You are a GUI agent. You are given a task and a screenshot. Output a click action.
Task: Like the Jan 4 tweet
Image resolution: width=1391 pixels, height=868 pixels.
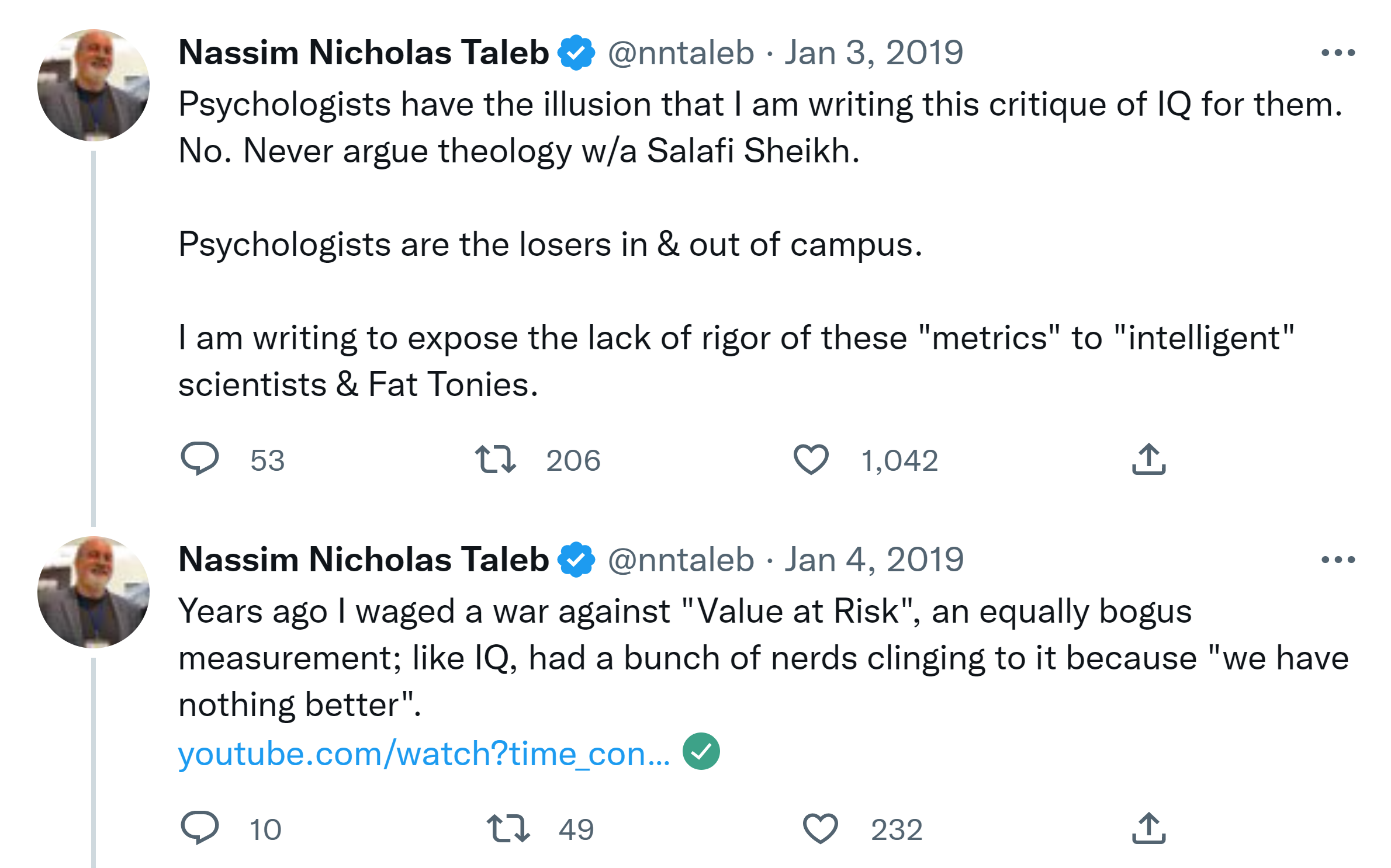coord(820,828)
